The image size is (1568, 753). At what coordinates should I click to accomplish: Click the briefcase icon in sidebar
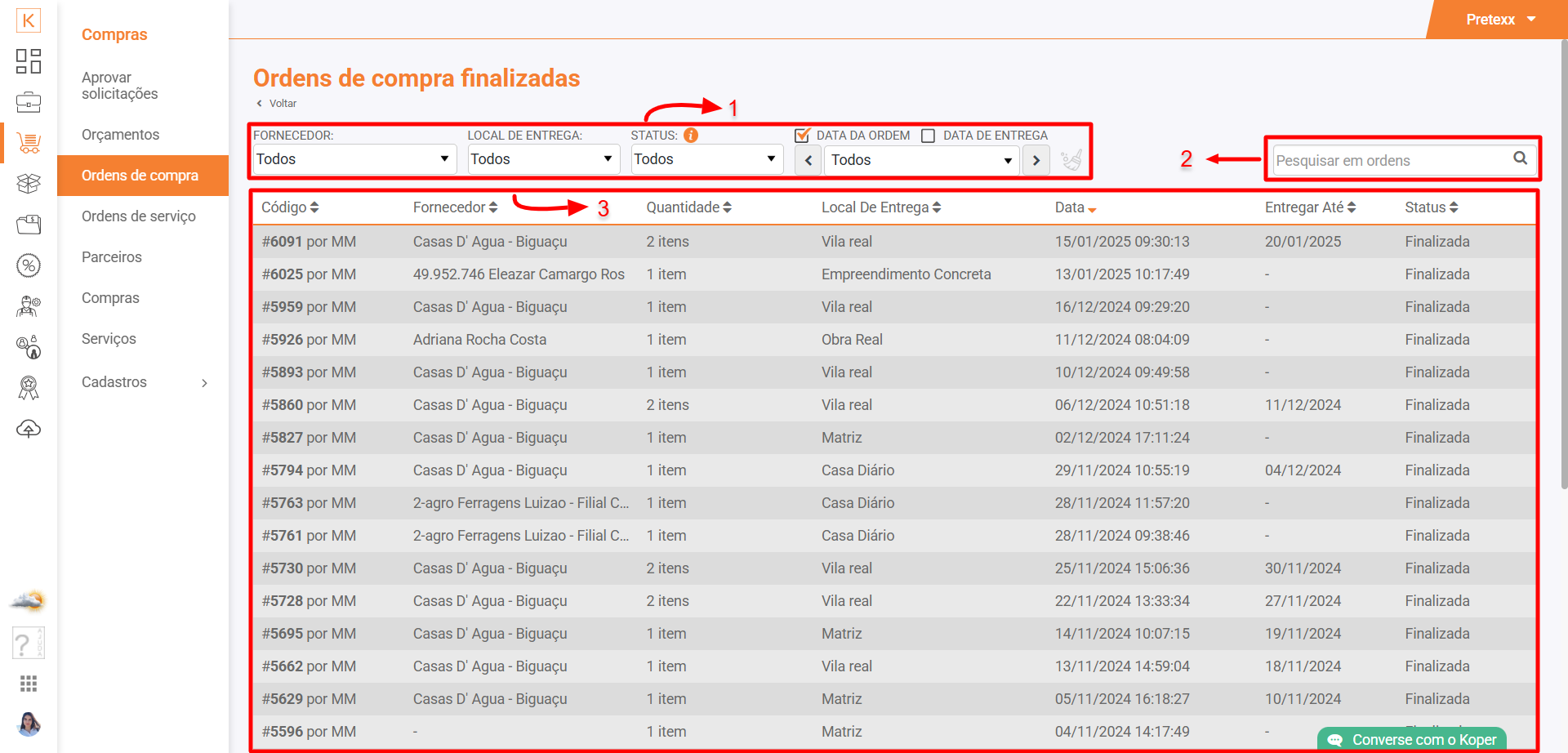pyautogui.click(x=29, y=102)
